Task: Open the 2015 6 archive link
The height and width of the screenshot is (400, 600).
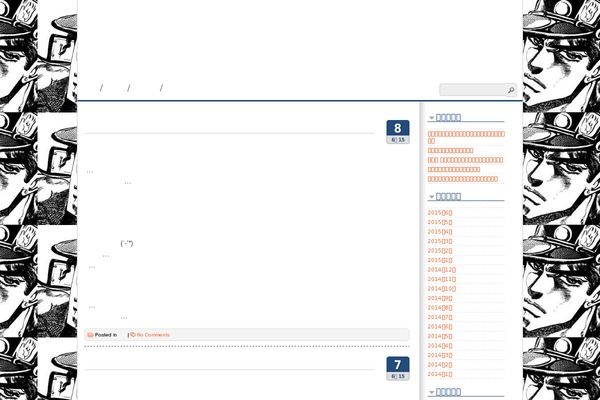Action: [x=440, y=213]
